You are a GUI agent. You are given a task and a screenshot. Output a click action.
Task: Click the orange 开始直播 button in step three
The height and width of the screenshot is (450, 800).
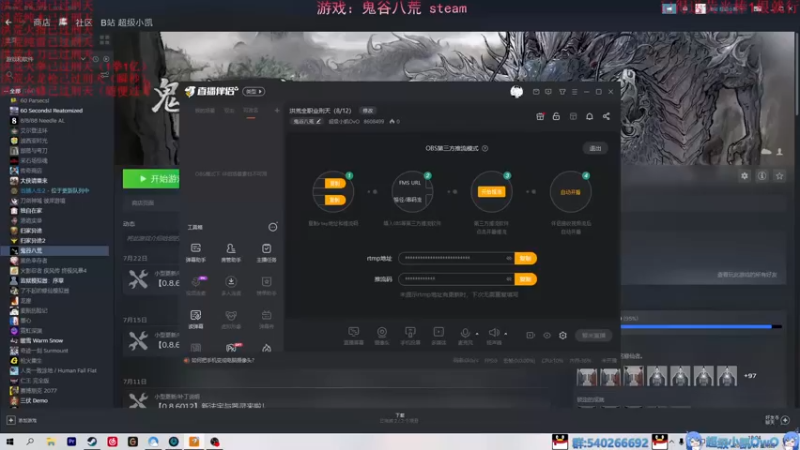point(491,192)
